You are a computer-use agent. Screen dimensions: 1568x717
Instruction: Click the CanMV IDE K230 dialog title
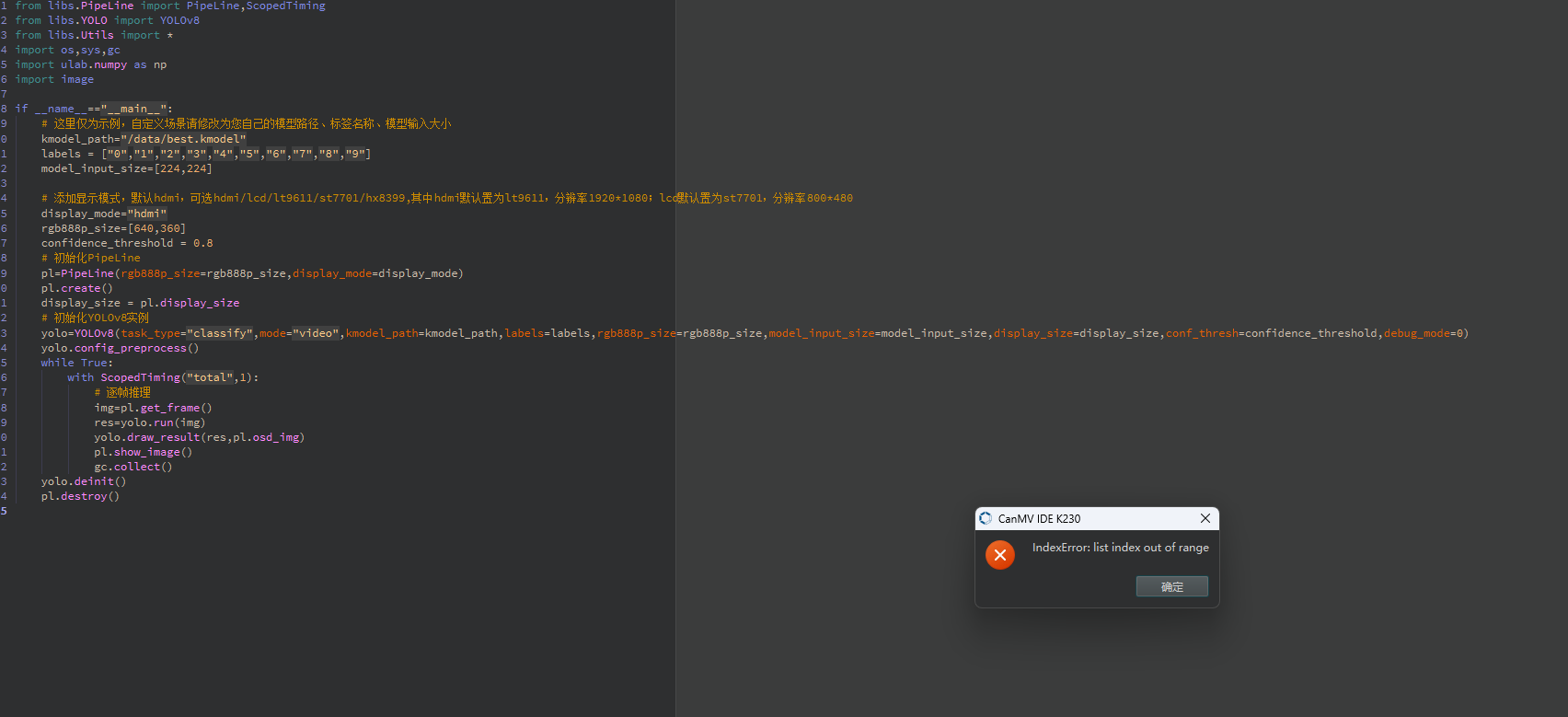pyautogui.click(x=1039, y=518)
